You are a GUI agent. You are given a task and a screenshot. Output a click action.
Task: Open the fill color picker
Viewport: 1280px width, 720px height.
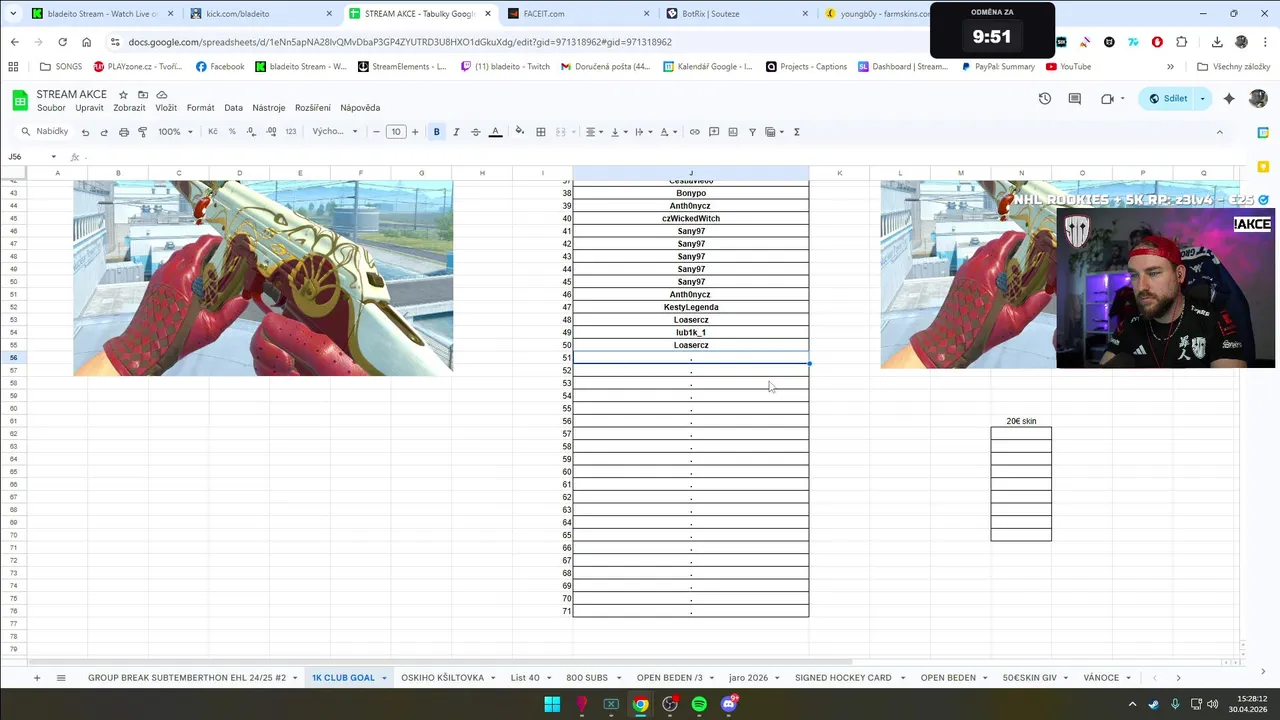(519, 132)
